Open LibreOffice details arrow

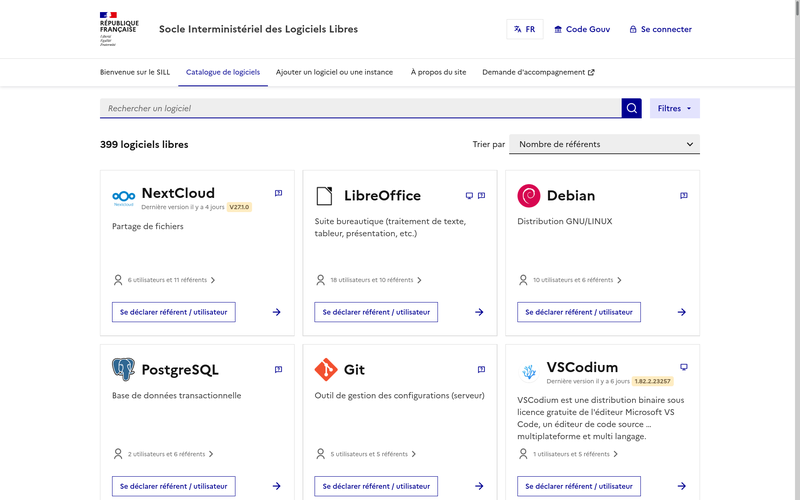coord(479,312)
